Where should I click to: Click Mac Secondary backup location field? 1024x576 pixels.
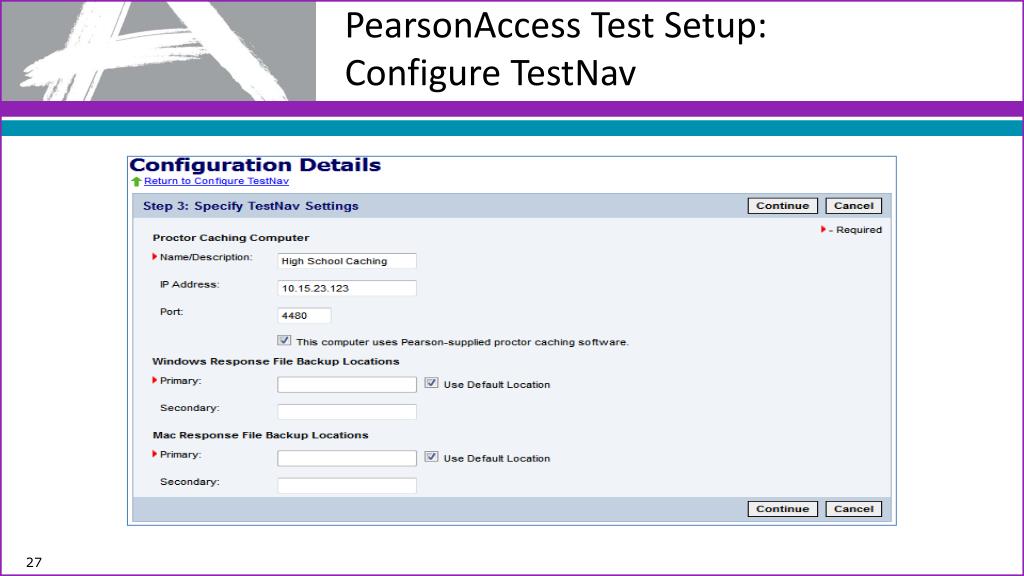[x=347, y=486]
